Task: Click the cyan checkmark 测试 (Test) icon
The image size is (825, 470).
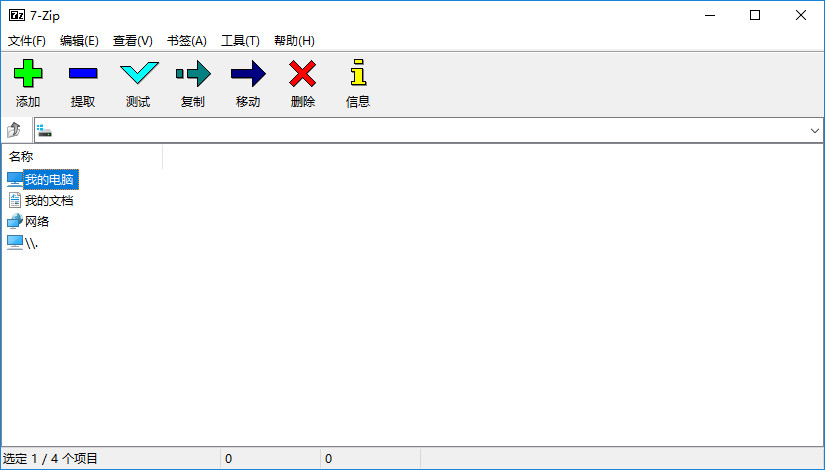Action: (x=139, y=73)
